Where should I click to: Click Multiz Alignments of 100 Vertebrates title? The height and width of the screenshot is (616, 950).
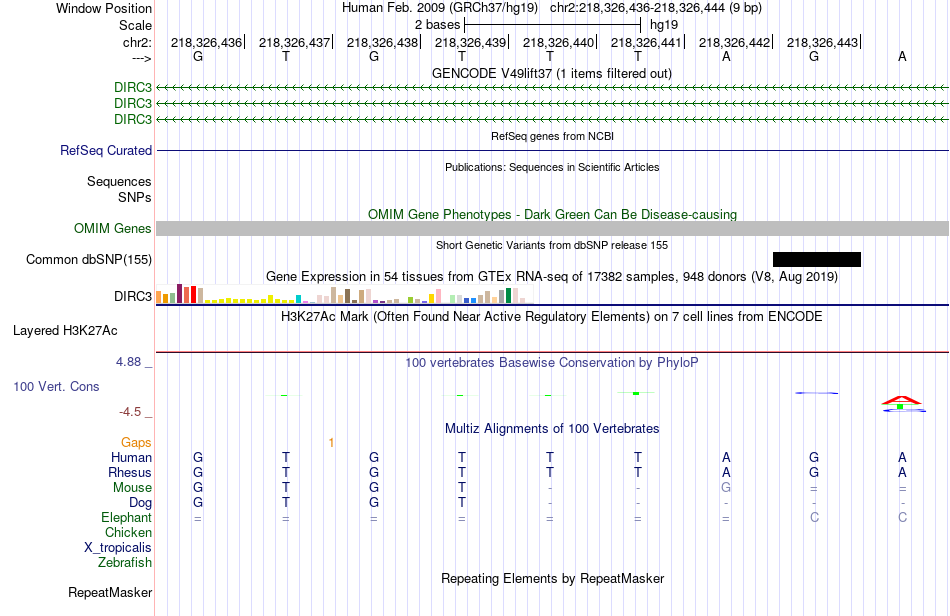pyautogui.click(x=552, y=429)
